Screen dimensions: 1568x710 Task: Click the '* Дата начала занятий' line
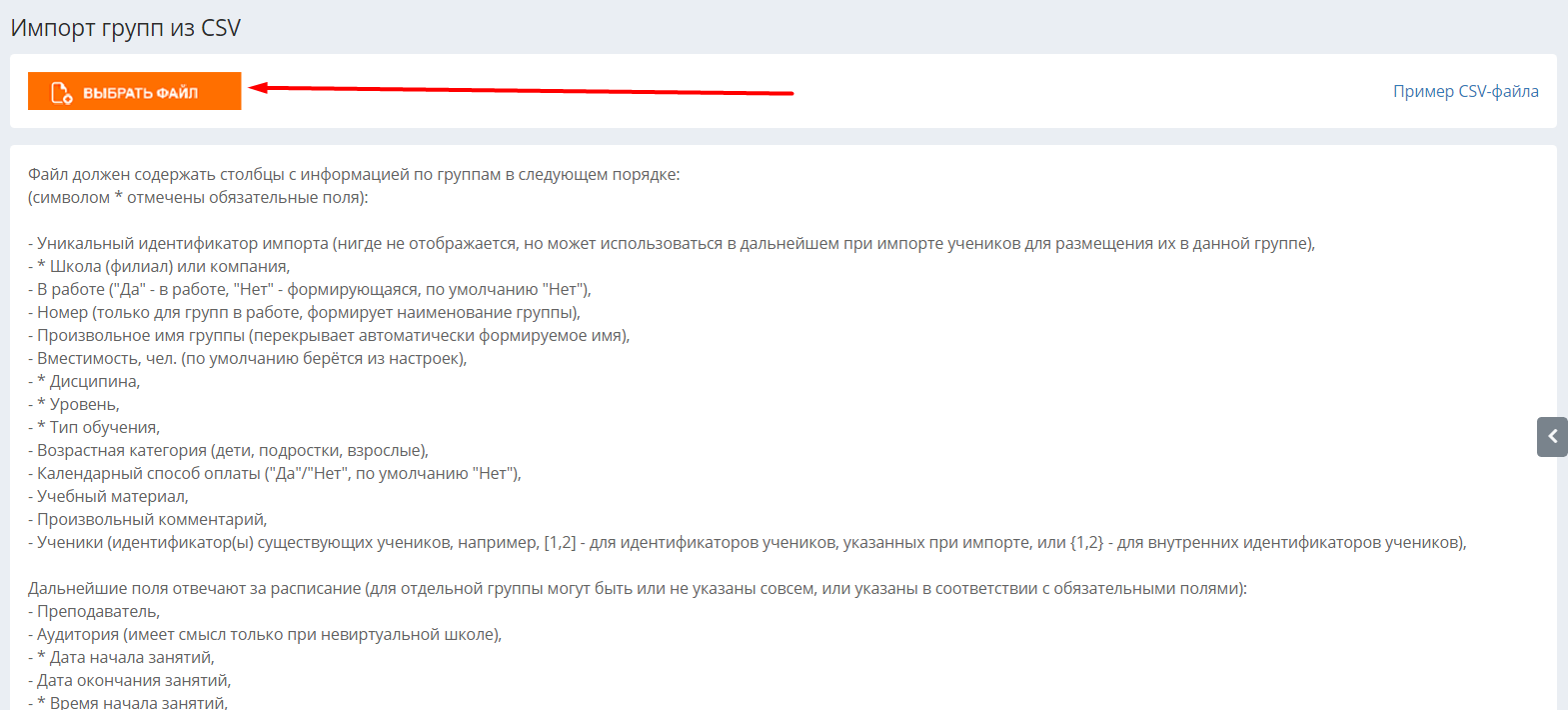pos(121,657)
